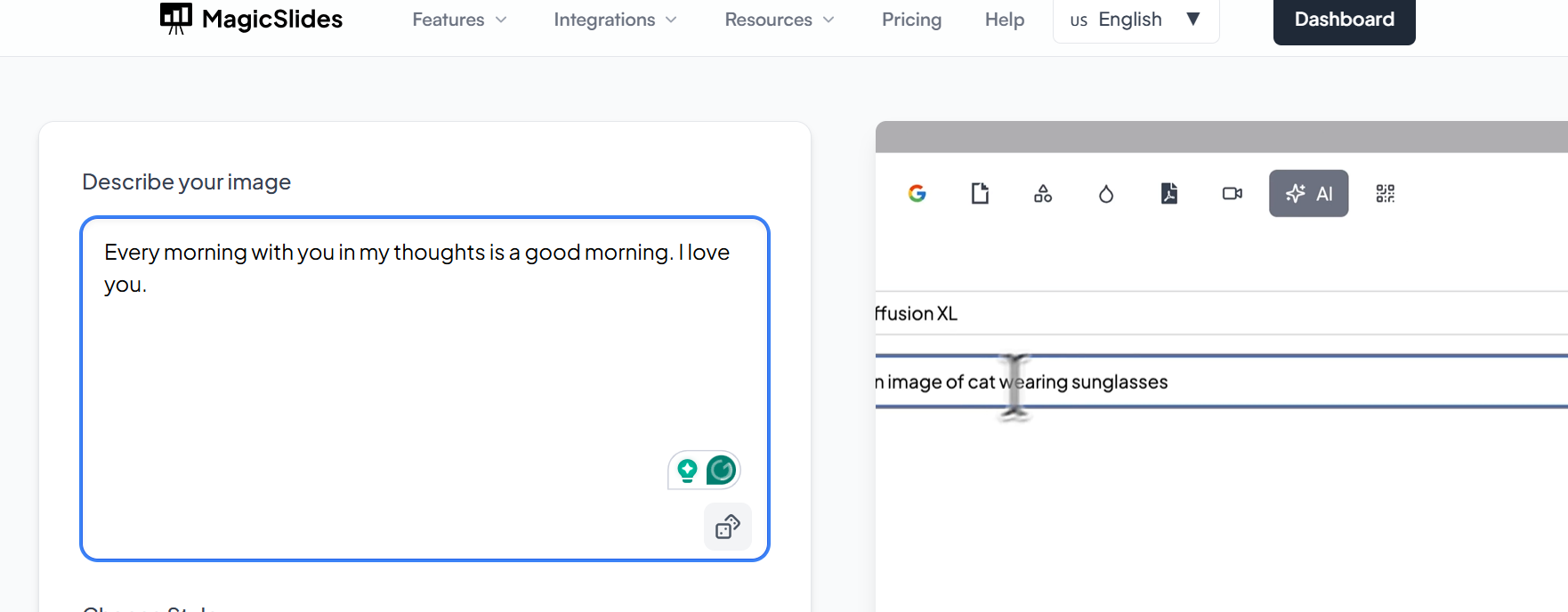Open the English language selector

[x=1136, y=20]
